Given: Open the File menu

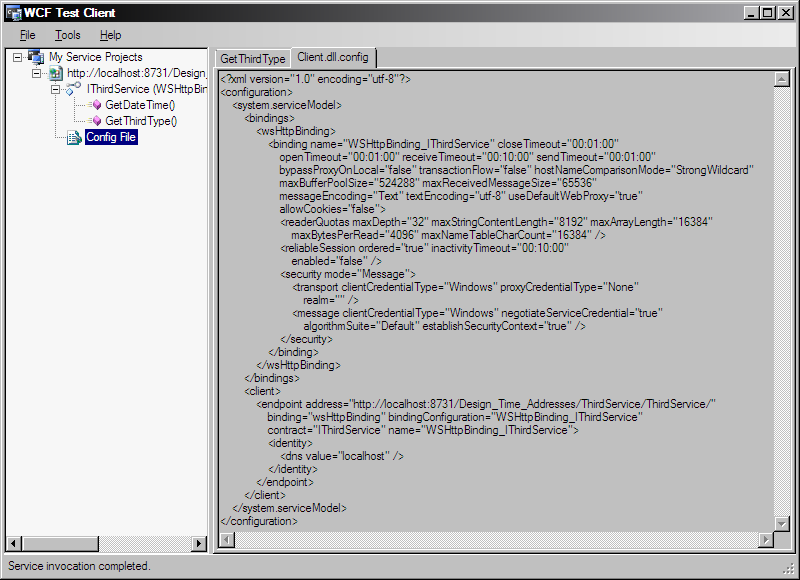Looking at the screenshot, I should pos(28,35).
